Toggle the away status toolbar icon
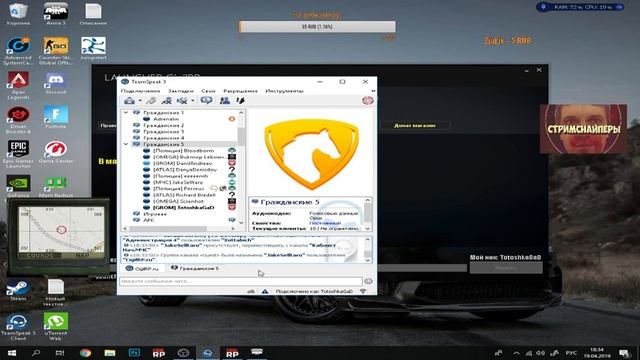 (x=182, y=100)
